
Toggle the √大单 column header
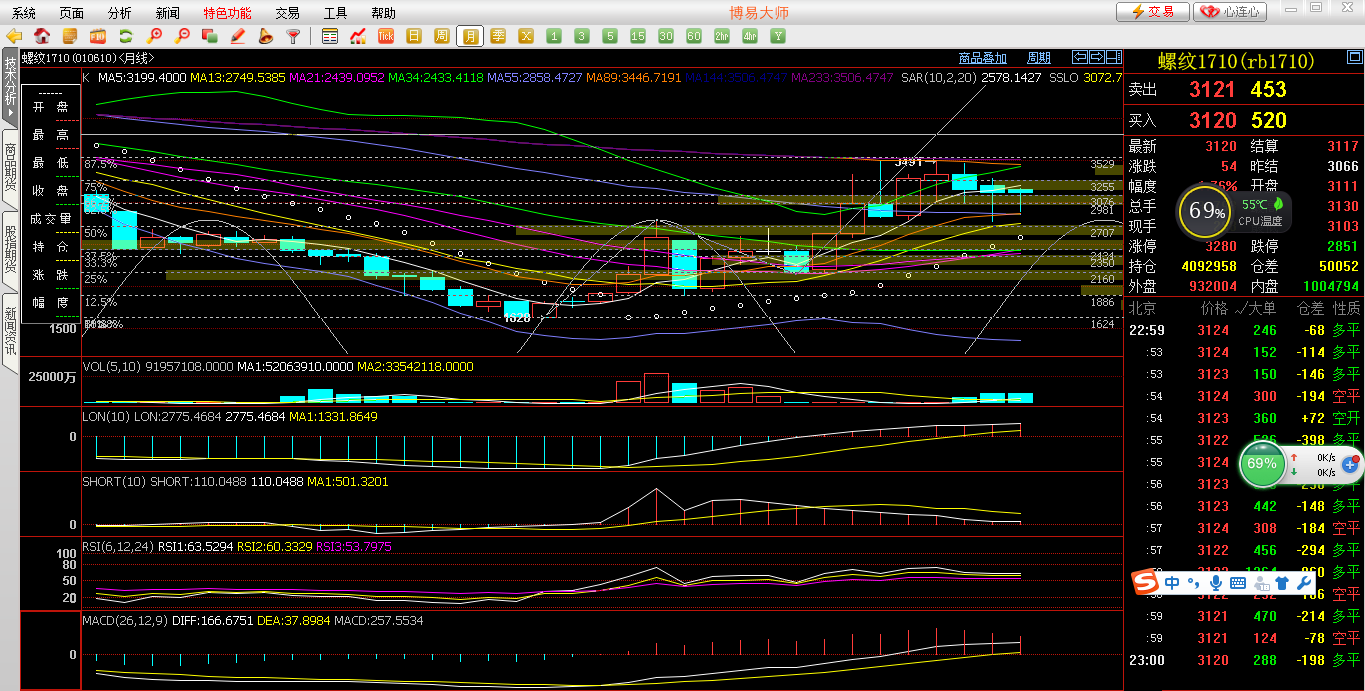tap(1255, 309)
